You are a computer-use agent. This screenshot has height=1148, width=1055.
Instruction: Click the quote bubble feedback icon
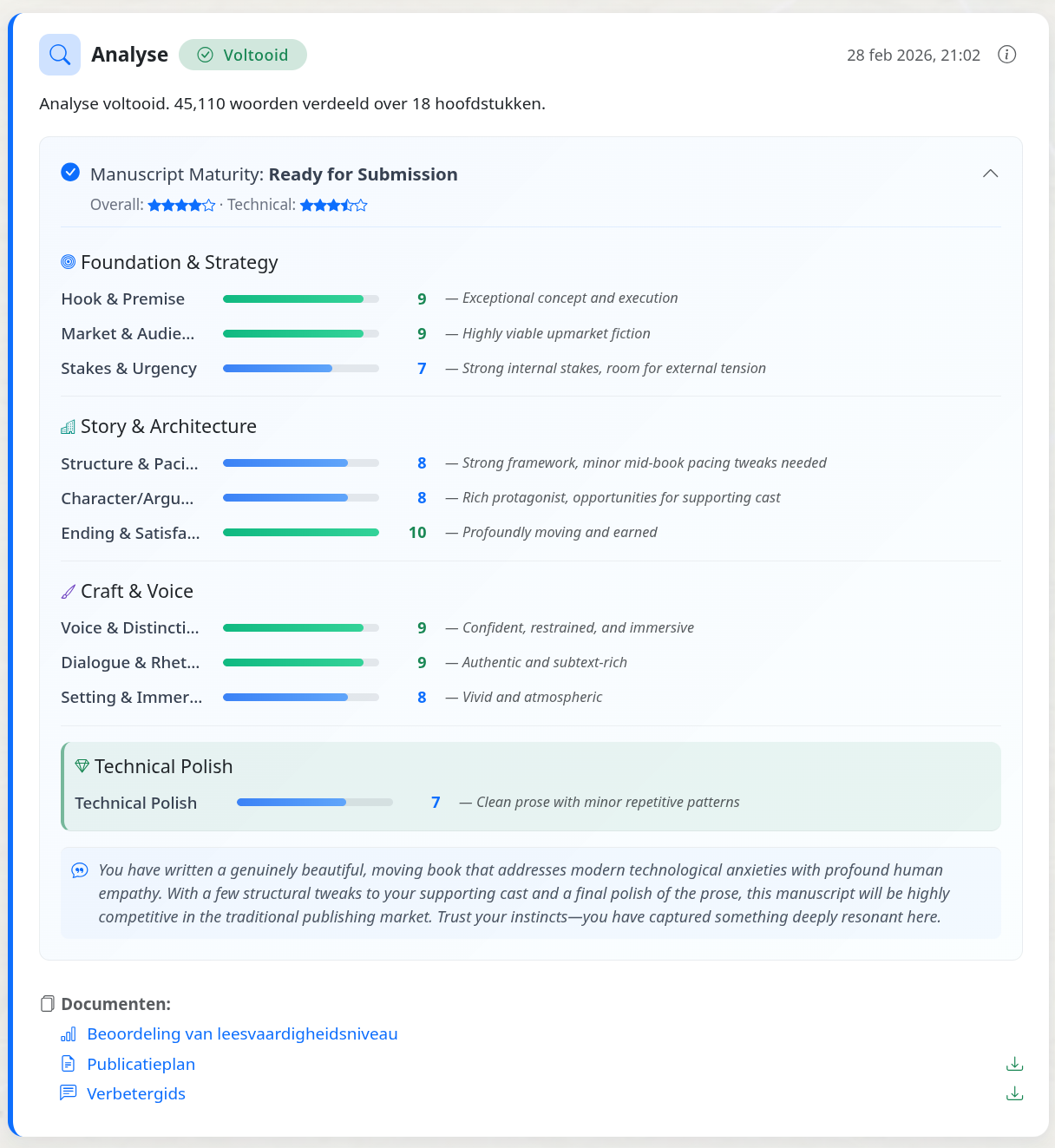pyautogui.click(x=80, y=870)
